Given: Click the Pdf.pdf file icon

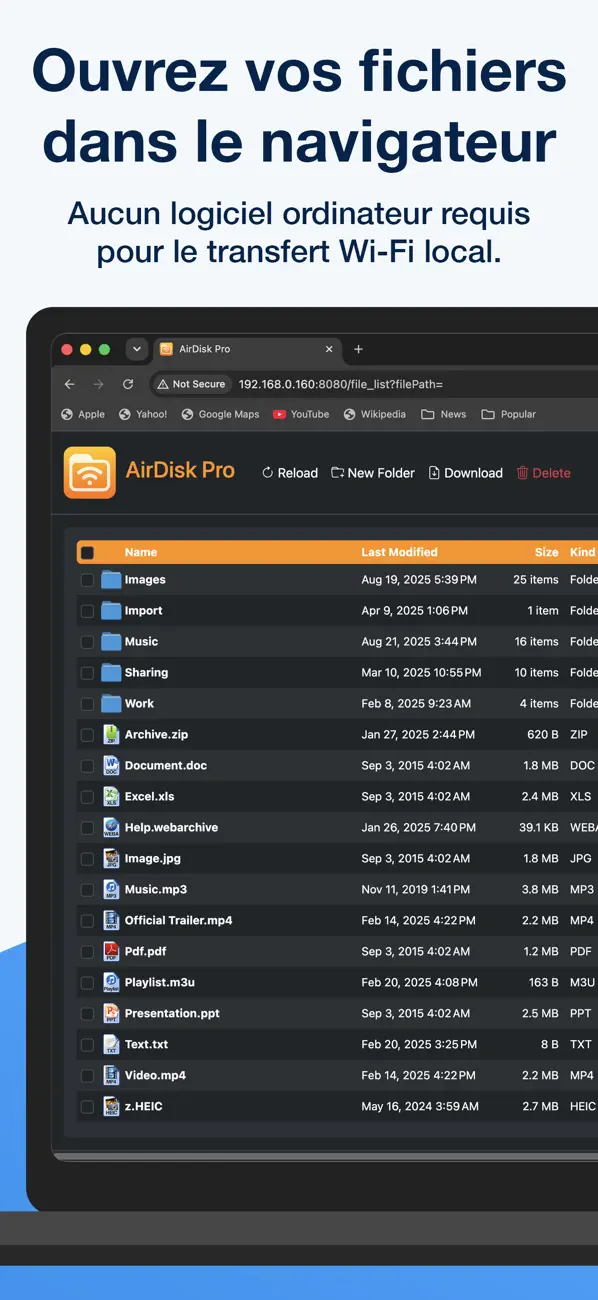Looking at the screenshot, I should pyautogui.click(x=111, y=952).
